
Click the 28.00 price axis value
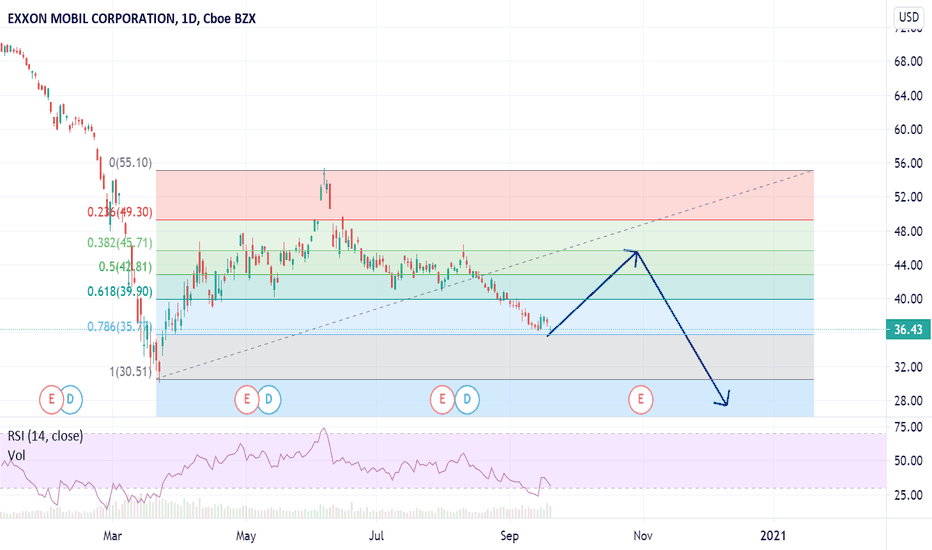(908, 401)
